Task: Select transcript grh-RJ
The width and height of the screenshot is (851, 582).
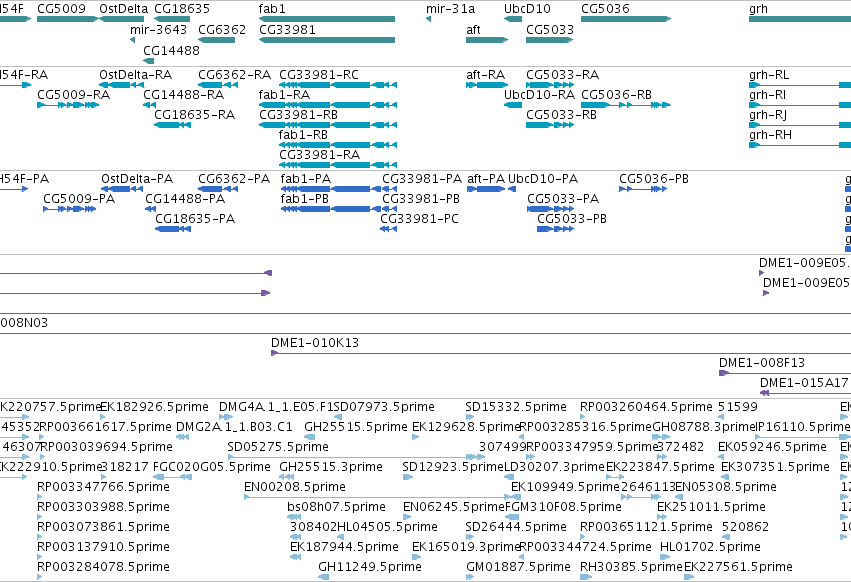Action: [x=800, y=125]
